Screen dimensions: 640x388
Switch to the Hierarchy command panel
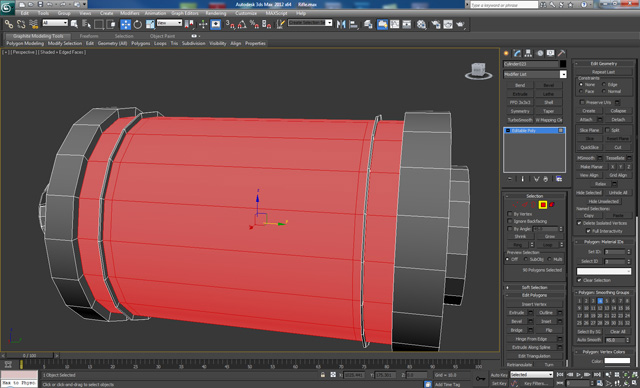click(529, 53)
